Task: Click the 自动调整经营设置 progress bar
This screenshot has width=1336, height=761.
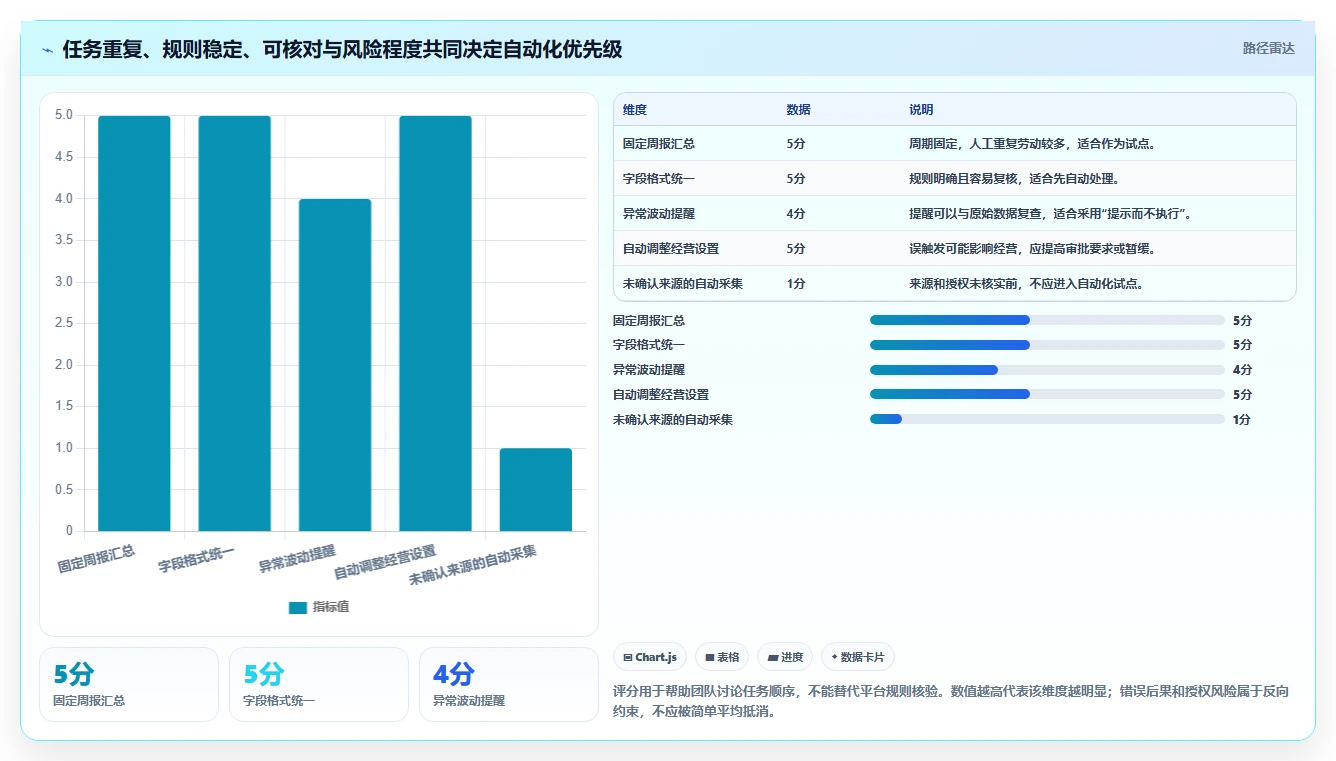Action: coord(1047,394)
